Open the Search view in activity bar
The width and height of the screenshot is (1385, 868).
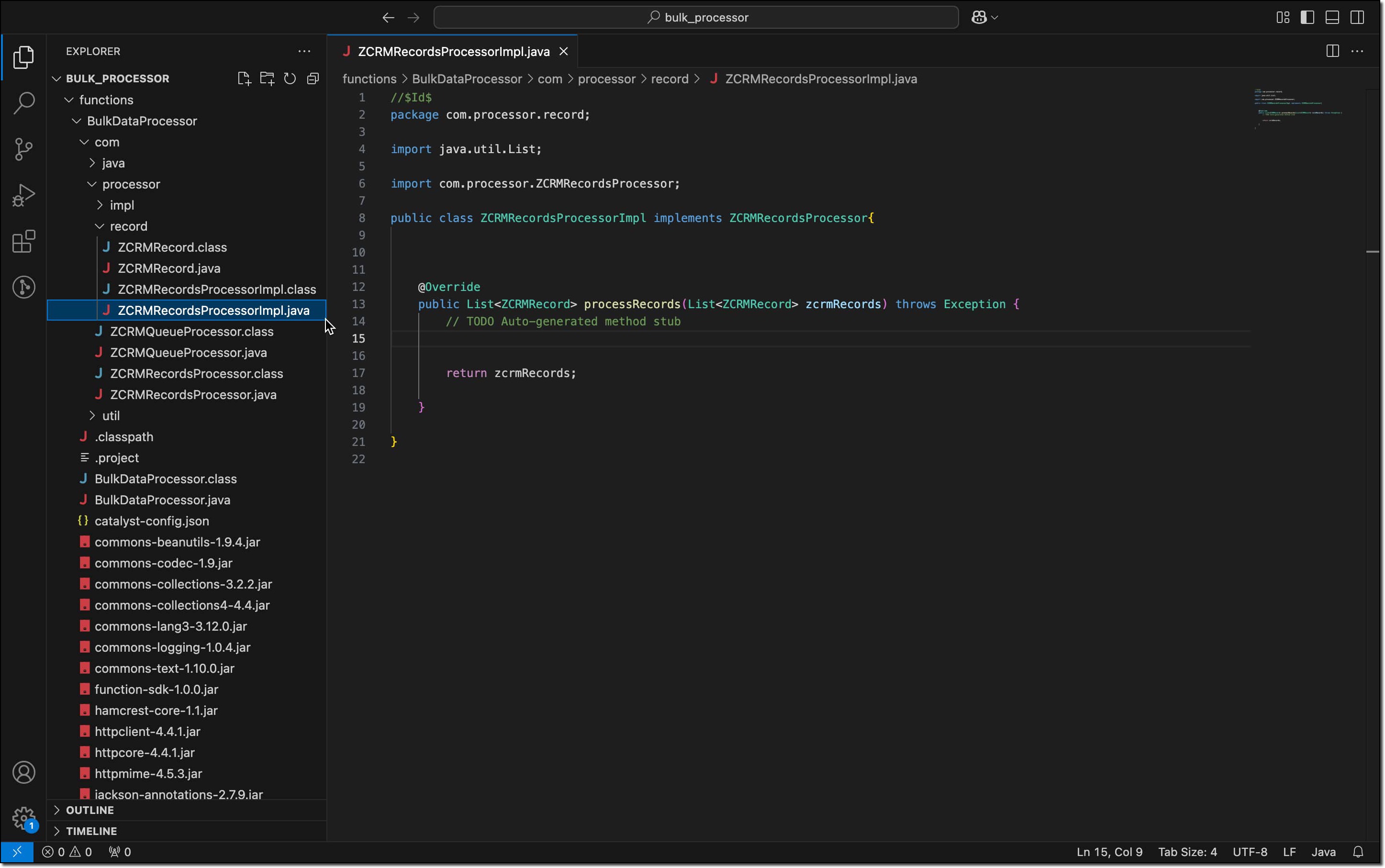click(x=23, y=103)
